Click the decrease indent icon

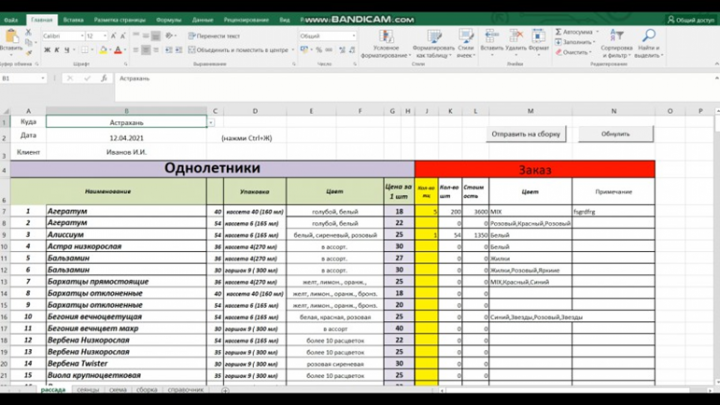click(169, 50)
